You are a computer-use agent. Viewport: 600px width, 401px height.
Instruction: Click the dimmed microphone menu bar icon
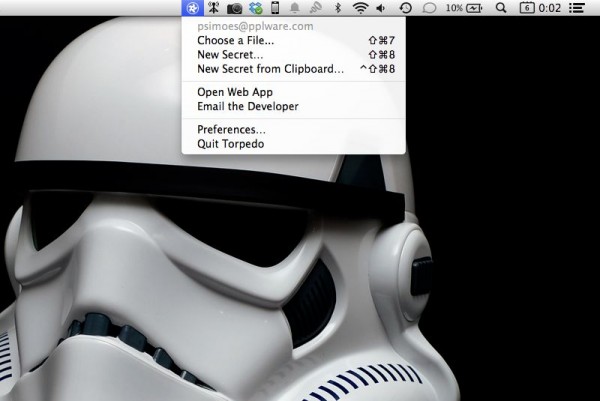316,8
